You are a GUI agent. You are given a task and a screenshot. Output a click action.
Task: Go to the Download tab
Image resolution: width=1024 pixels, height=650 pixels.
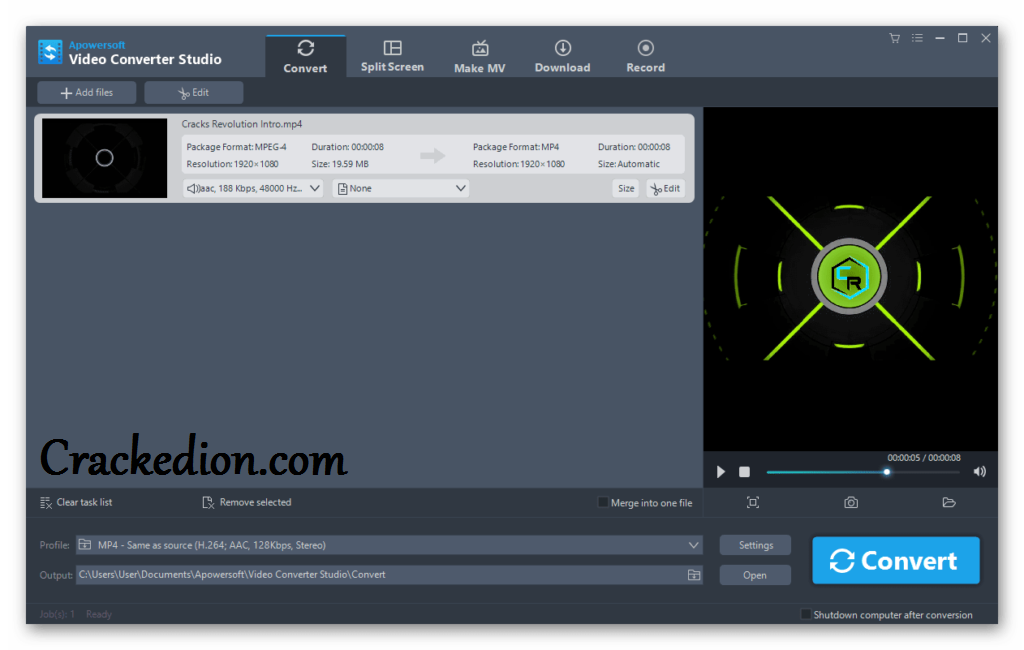[x=562, y=56]
